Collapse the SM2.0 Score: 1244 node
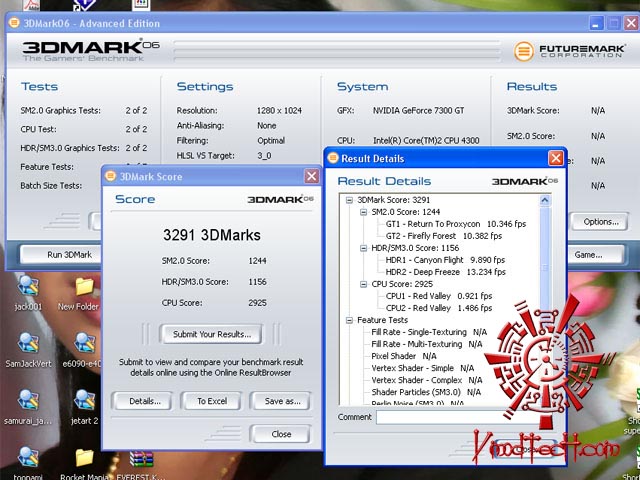Screen dimensions: 640x480 point(363,212)
